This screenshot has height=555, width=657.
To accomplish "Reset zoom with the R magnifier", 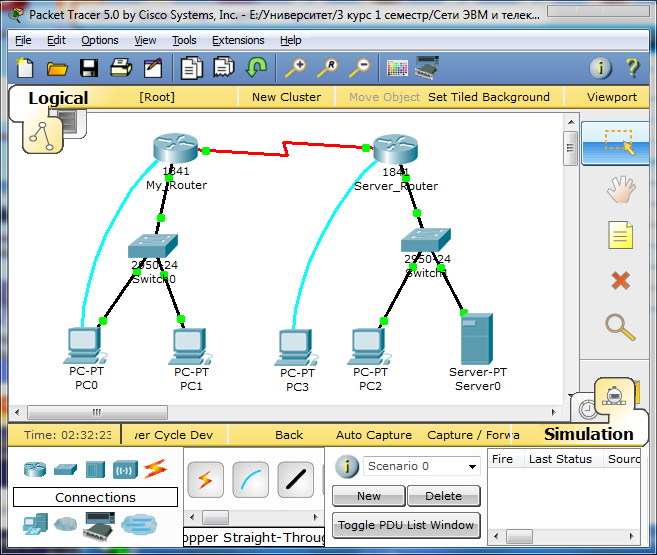I will tap(328, 68).
